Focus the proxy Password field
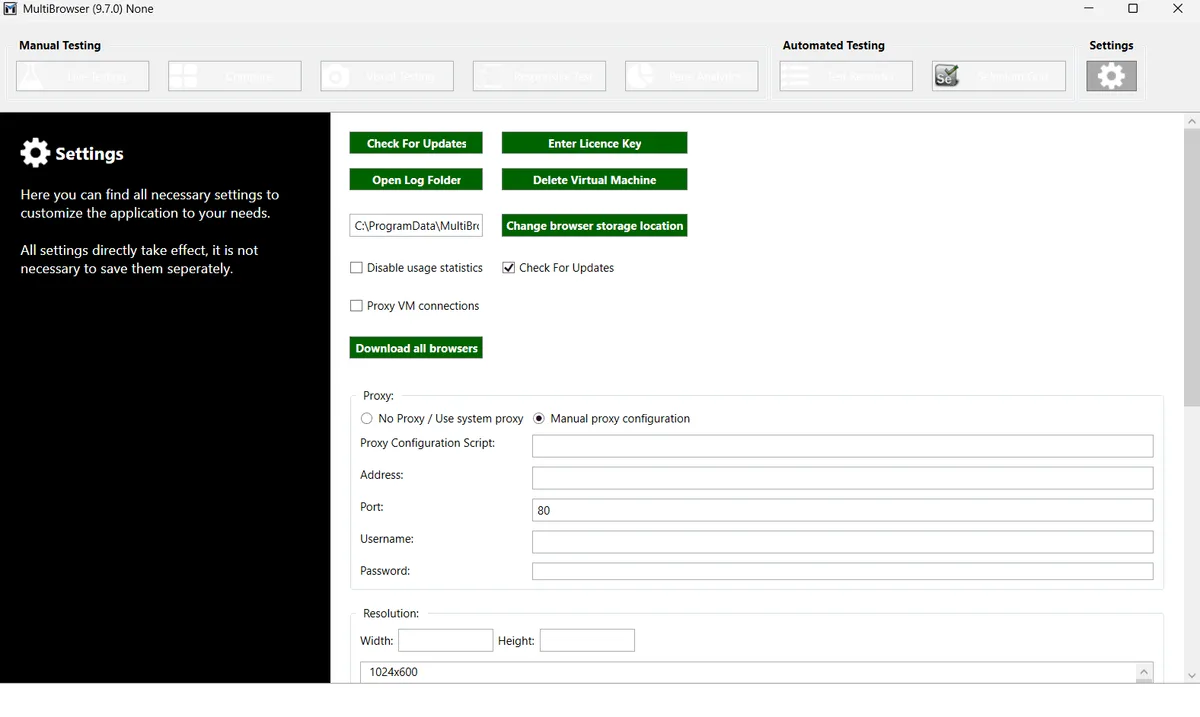This screenshot has height=717, width=1200. pos(842,572)
